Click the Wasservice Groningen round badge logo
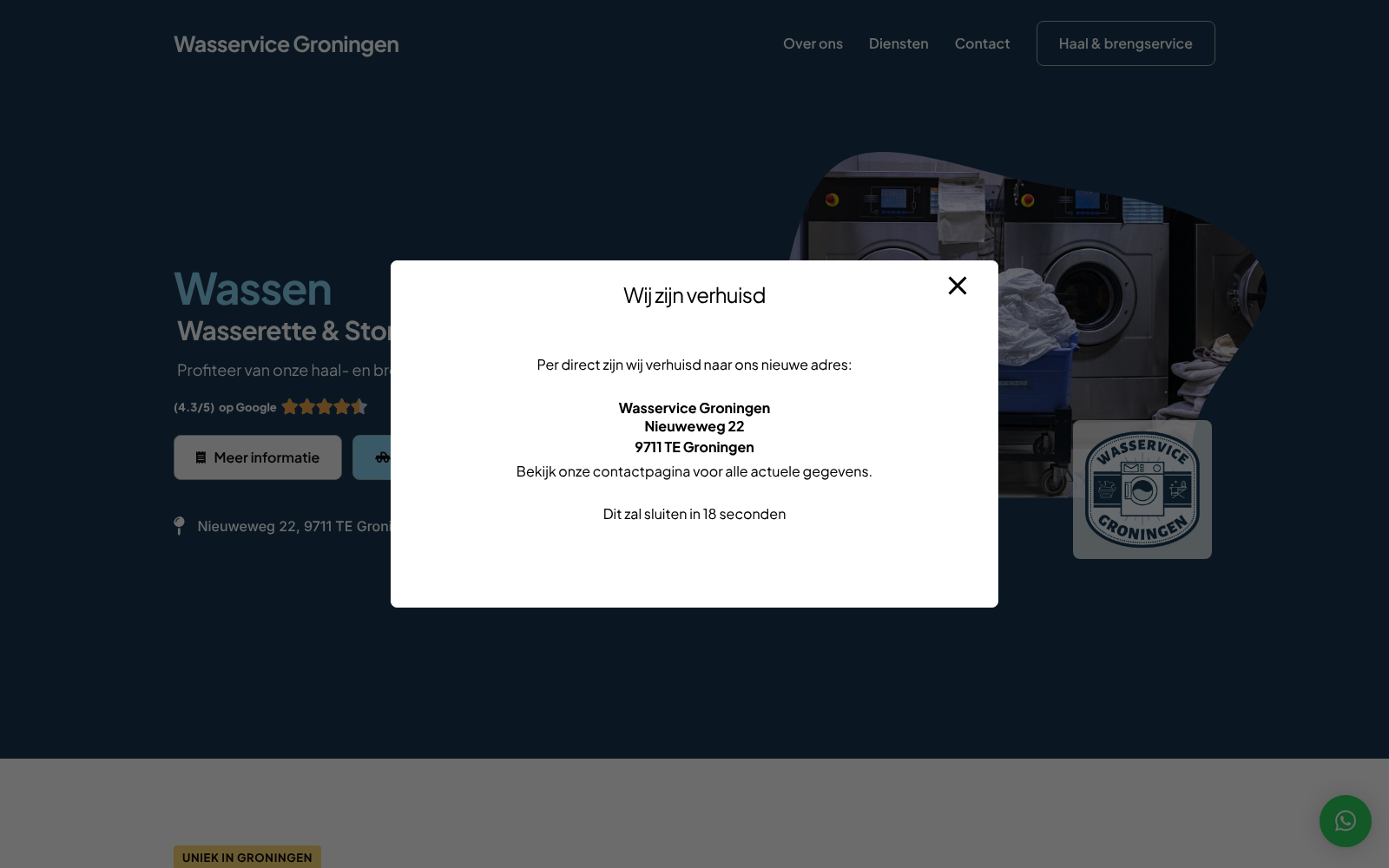The height and width of the screenshot is (868, 1389). point(1142,490)
